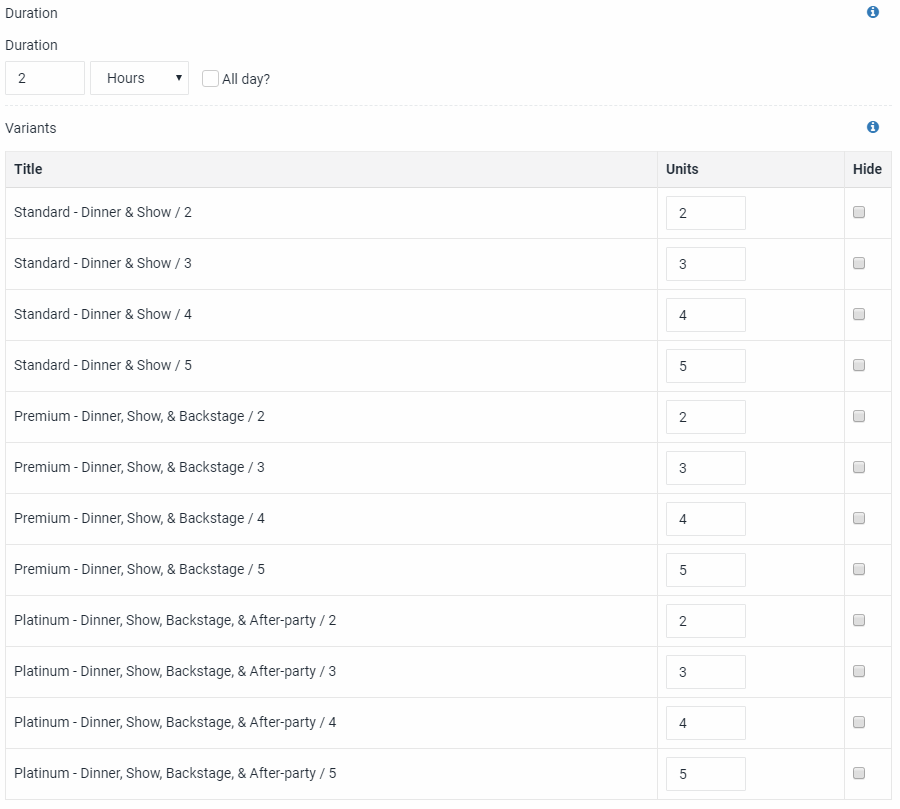Open the Hours unit dropdown

click(139, 78)
